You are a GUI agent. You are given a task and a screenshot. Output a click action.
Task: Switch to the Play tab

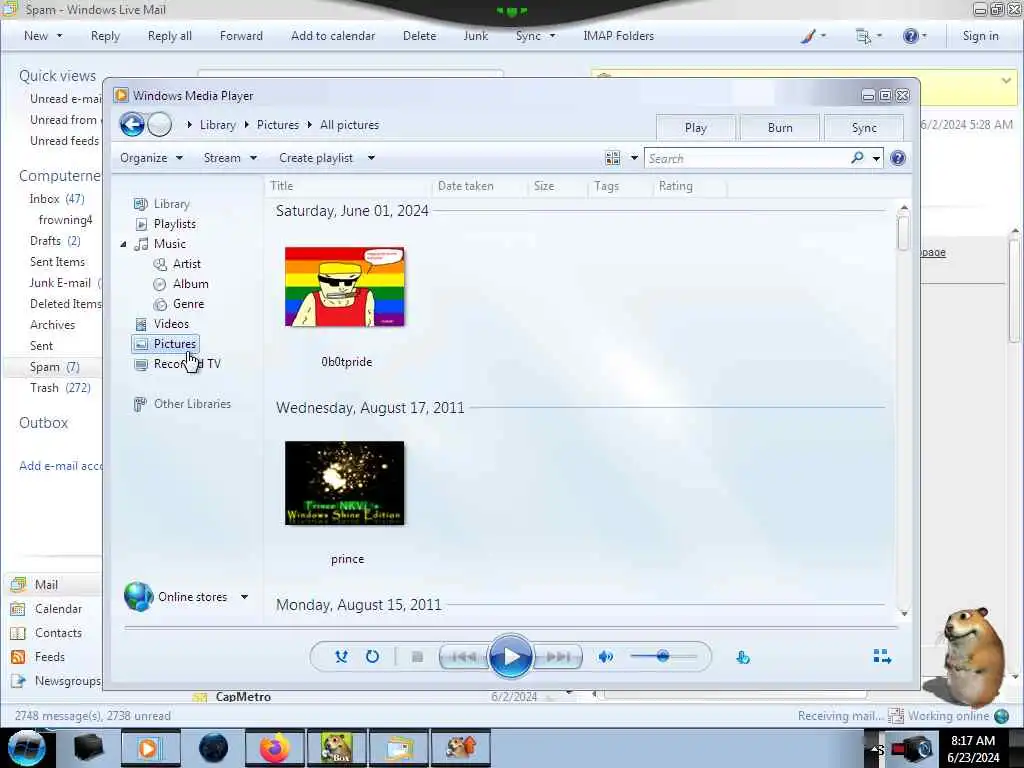click(x=696, y=128)
